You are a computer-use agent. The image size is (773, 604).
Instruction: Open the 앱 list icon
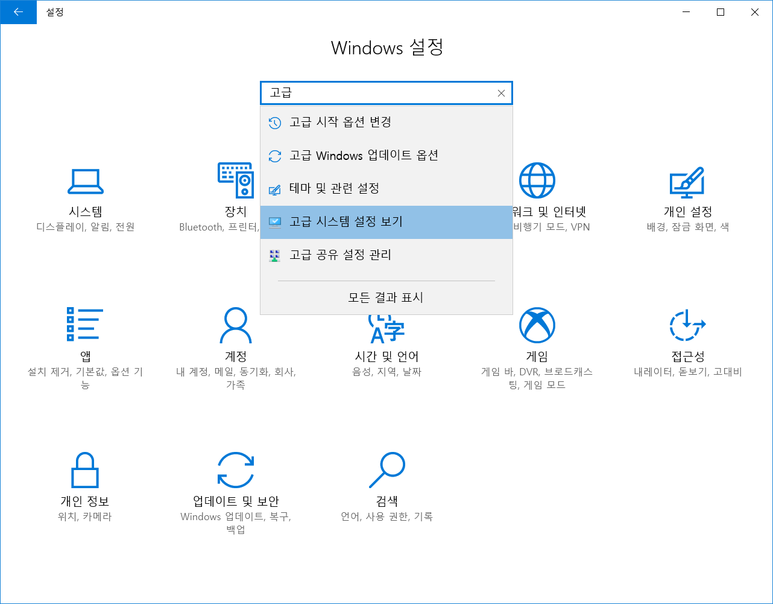85,324
